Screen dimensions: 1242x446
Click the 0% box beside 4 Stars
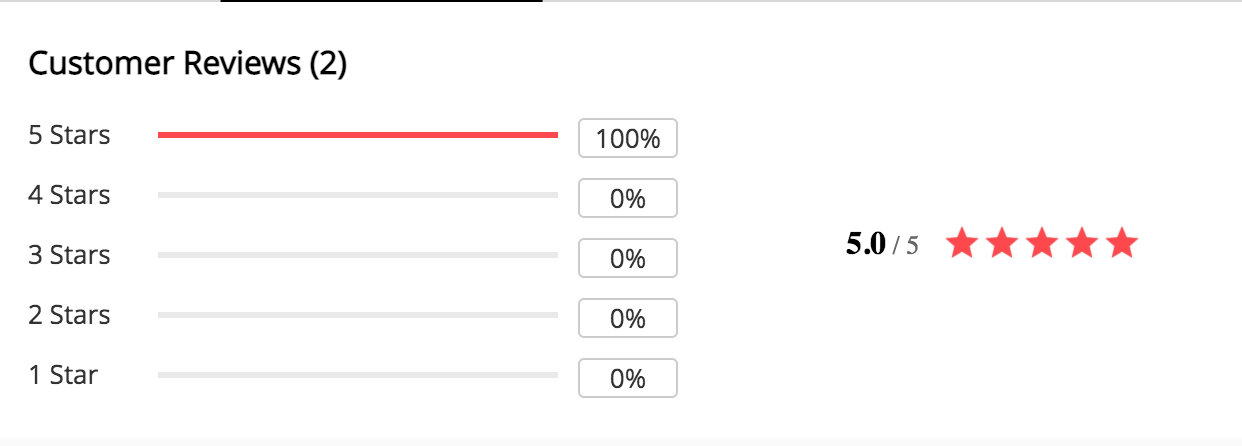click(x=628, y=198)
